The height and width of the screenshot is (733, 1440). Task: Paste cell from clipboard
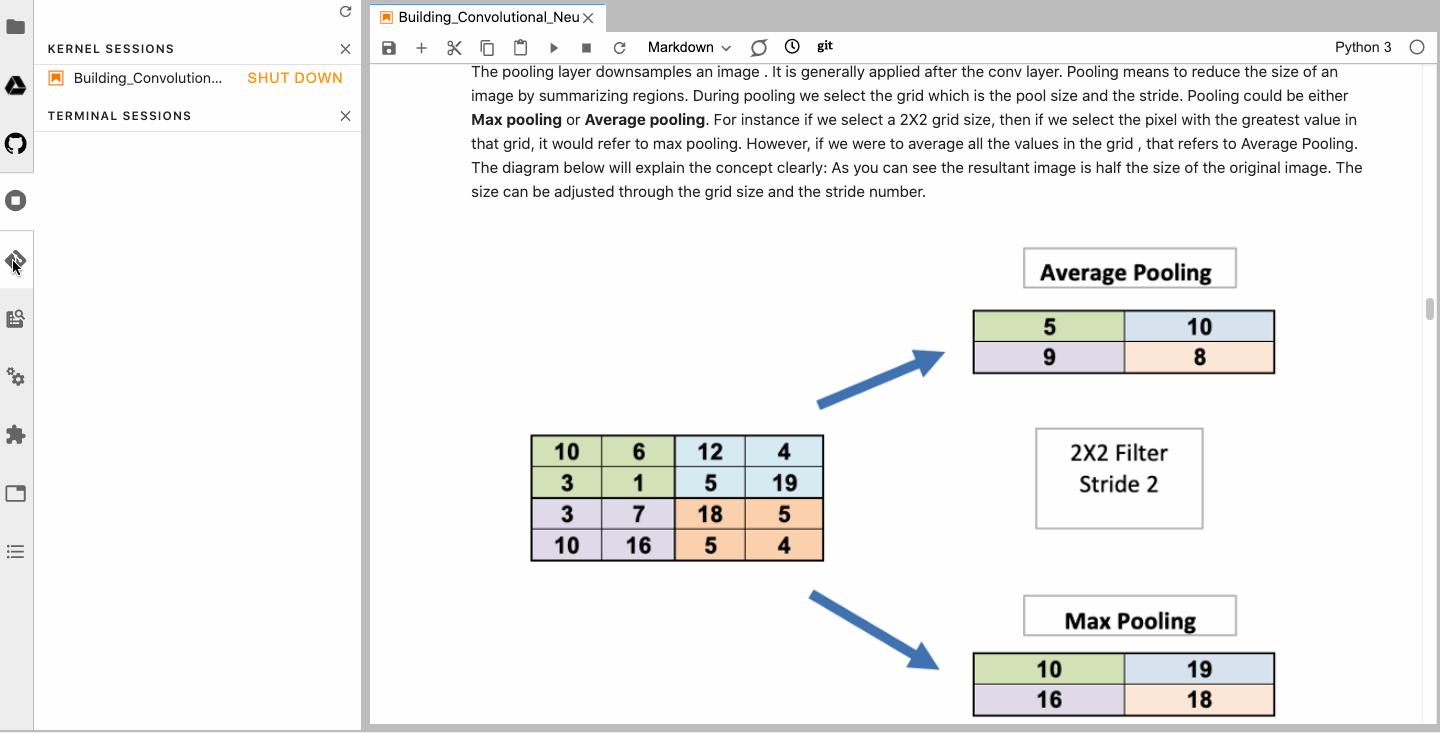coord(520,47)
